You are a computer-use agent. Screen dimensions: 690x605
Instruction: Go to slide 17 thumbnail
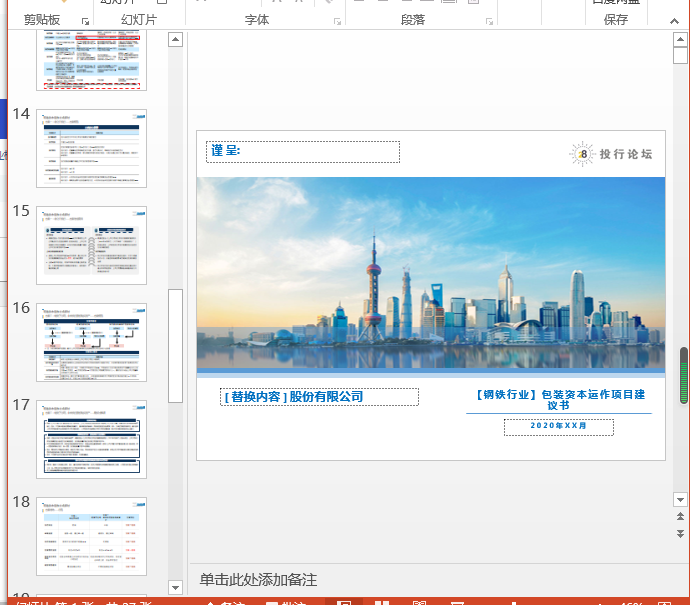pyautogui.click(x=92, y=439)
